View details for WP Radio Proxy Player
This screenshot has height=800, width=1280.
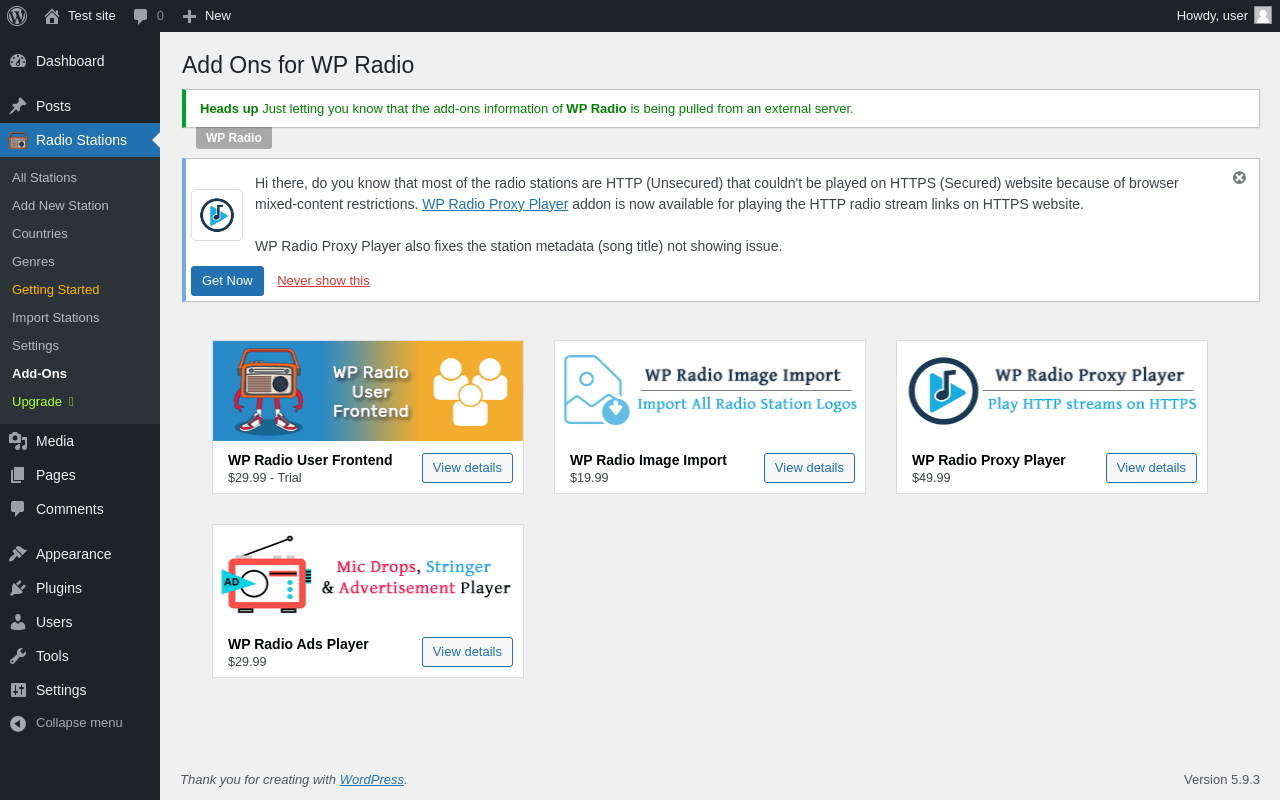(1151, 468)
